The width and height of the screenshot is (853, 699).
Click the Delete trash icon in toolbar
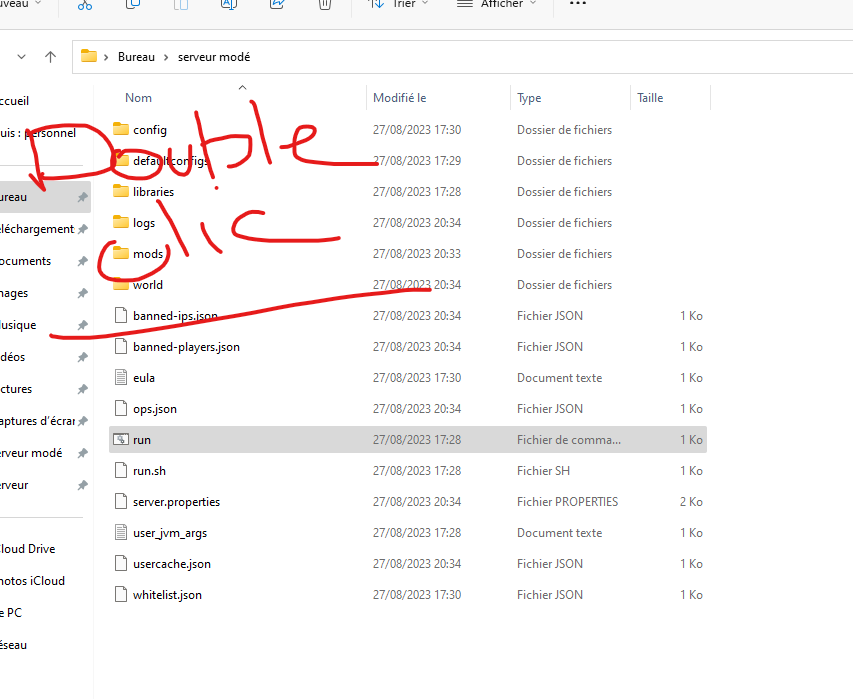pos(325,4)
